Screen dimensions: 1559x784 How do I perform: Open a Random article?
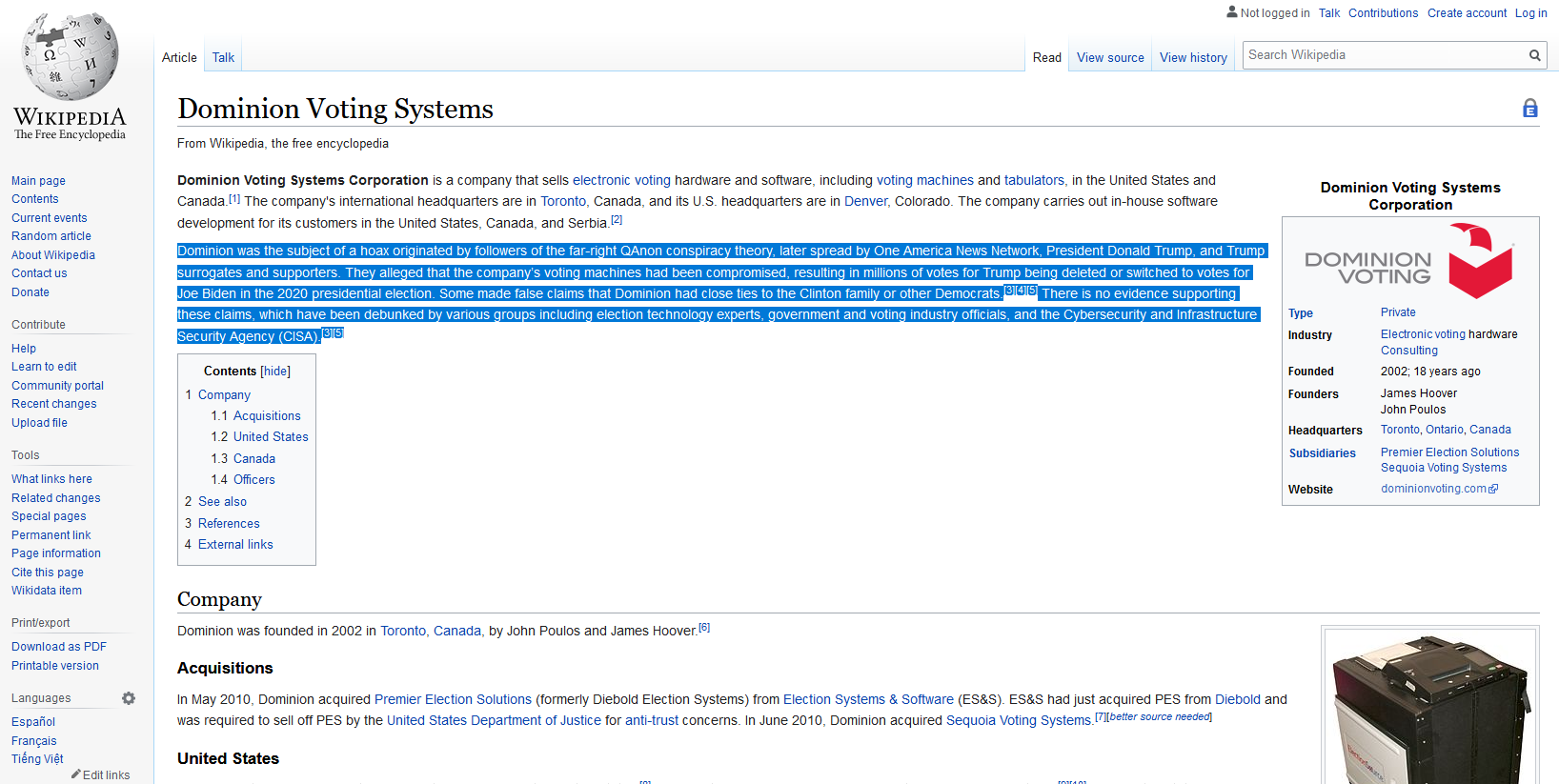coord(51,236)
